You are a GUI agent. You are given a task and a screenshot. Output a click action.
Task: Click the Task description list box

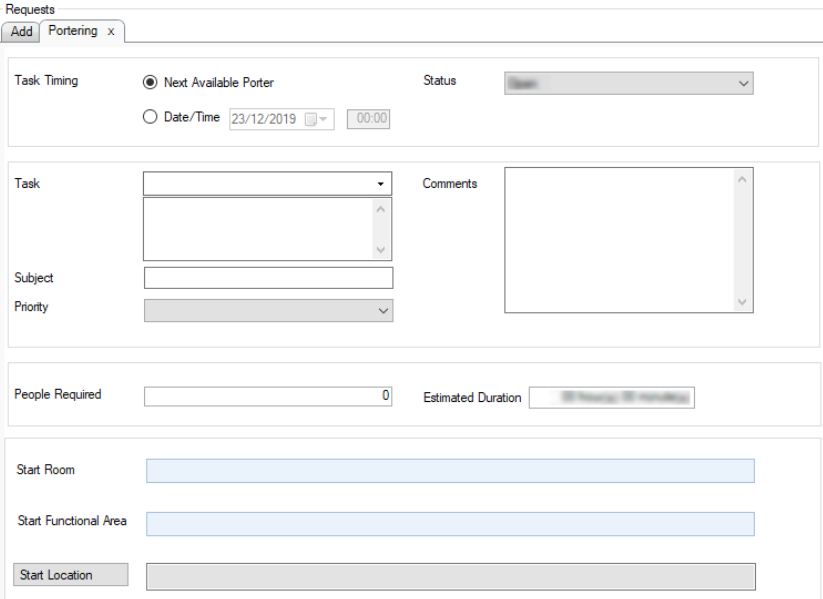pyautogui.click(x=258, y=229)
